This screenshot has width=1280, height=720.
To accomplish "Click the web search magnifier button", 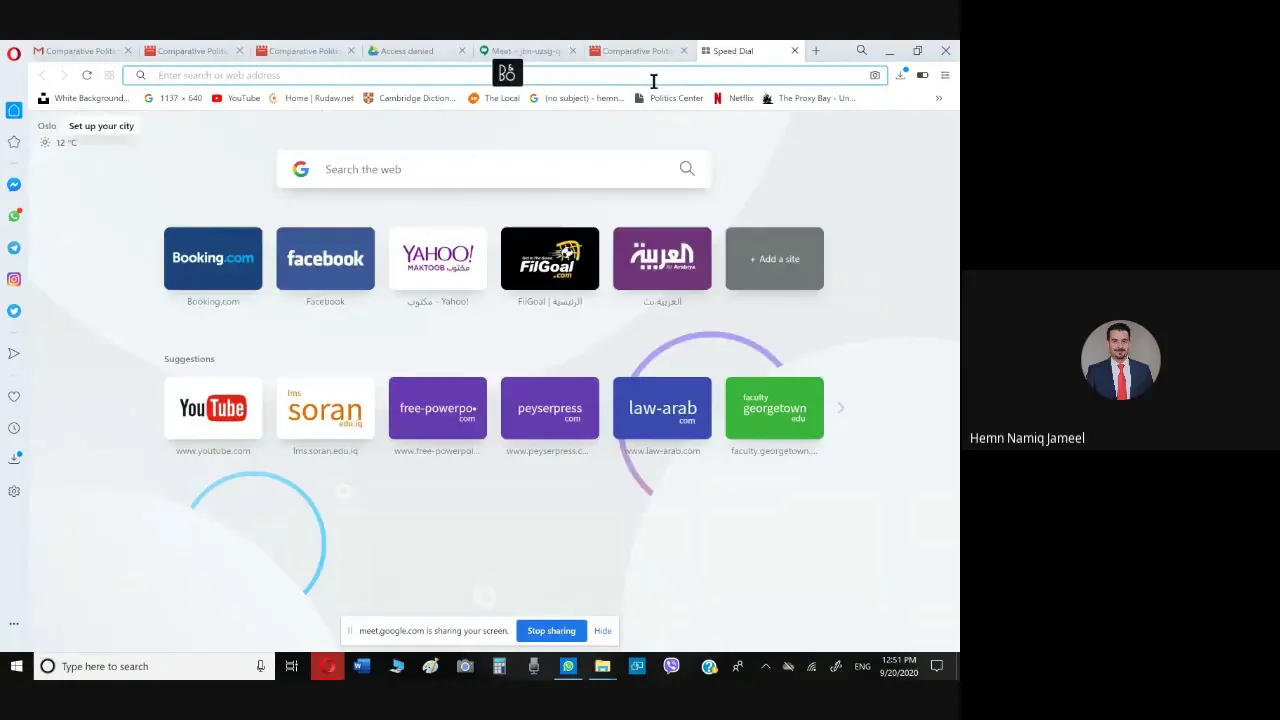I will point(687,169).
